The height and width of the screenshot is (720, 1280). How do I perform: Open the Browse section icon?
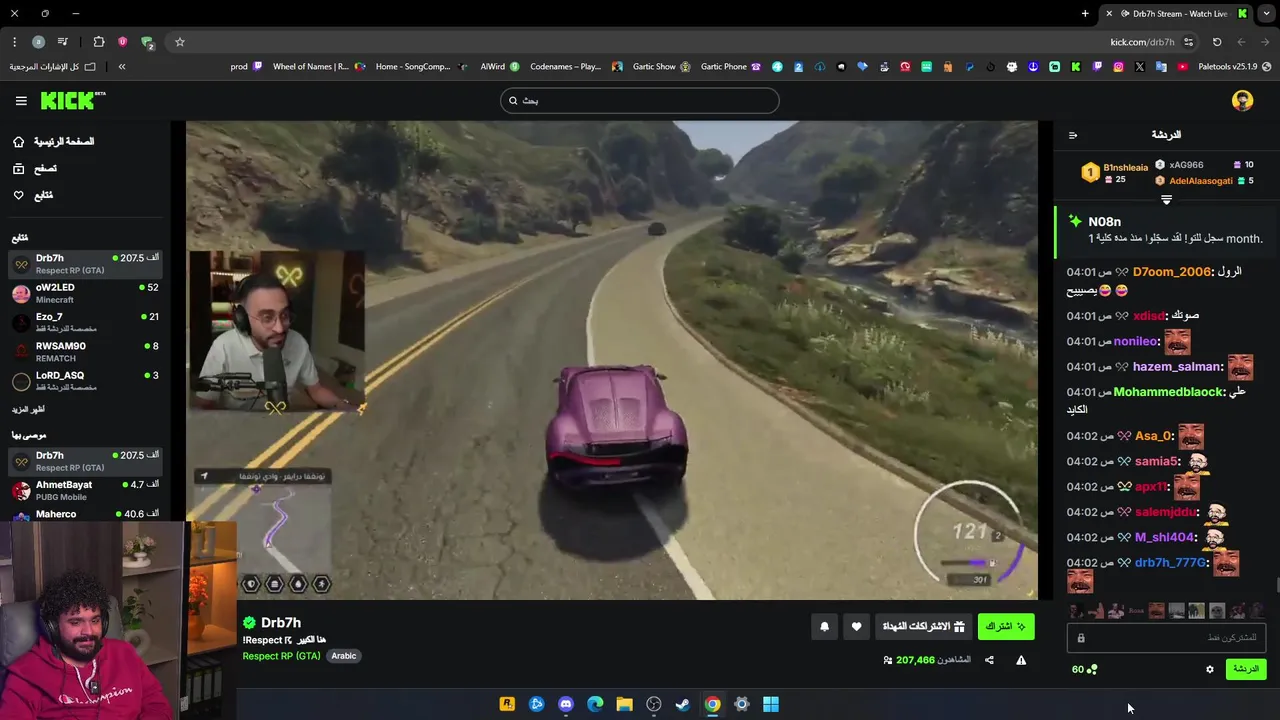pos(18,169)
